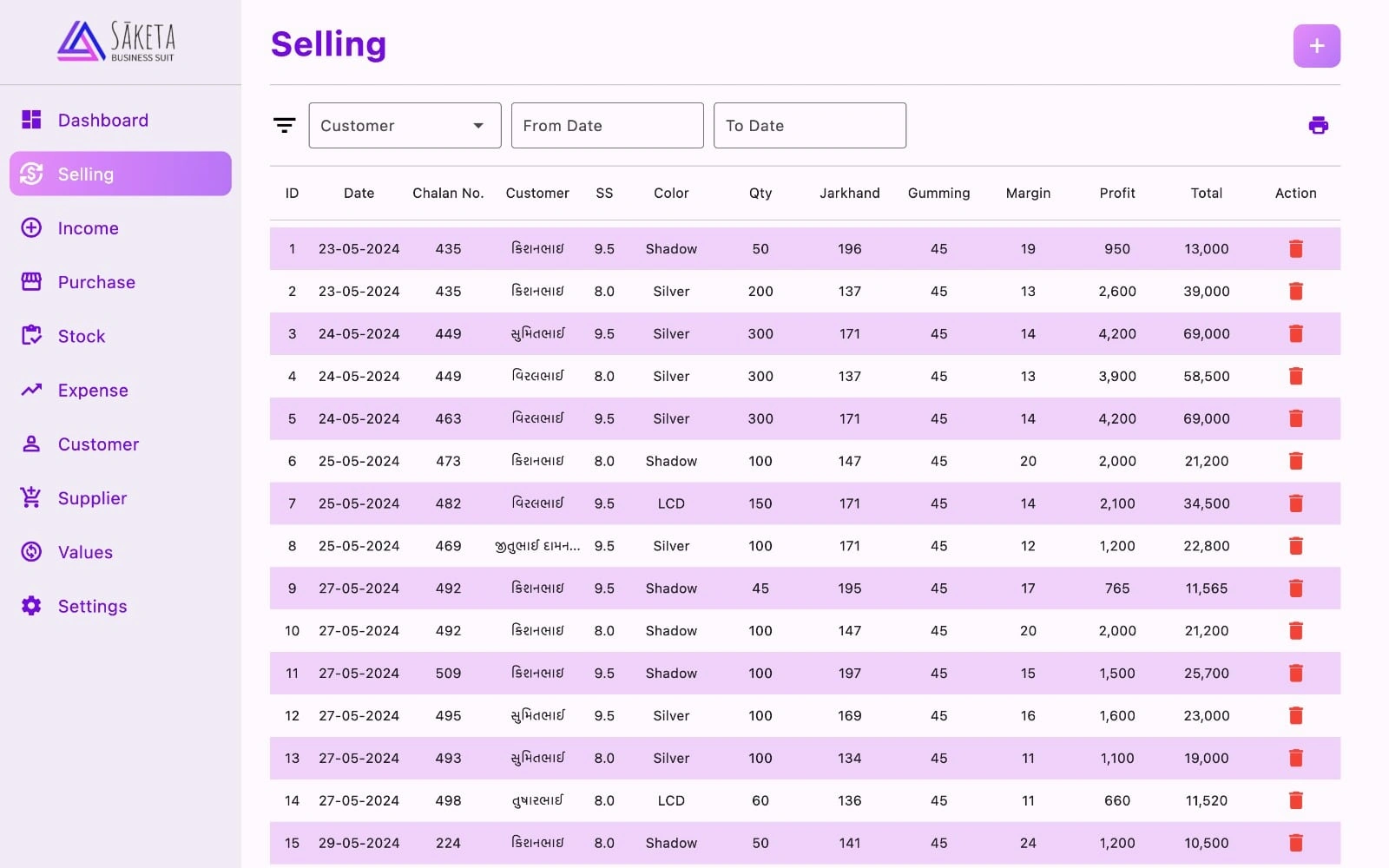Image resolution: width=1389 pixels, height=868 pixels.
Task: Open the Stock section
Action: pyautogui.click(x=121, y=335)
